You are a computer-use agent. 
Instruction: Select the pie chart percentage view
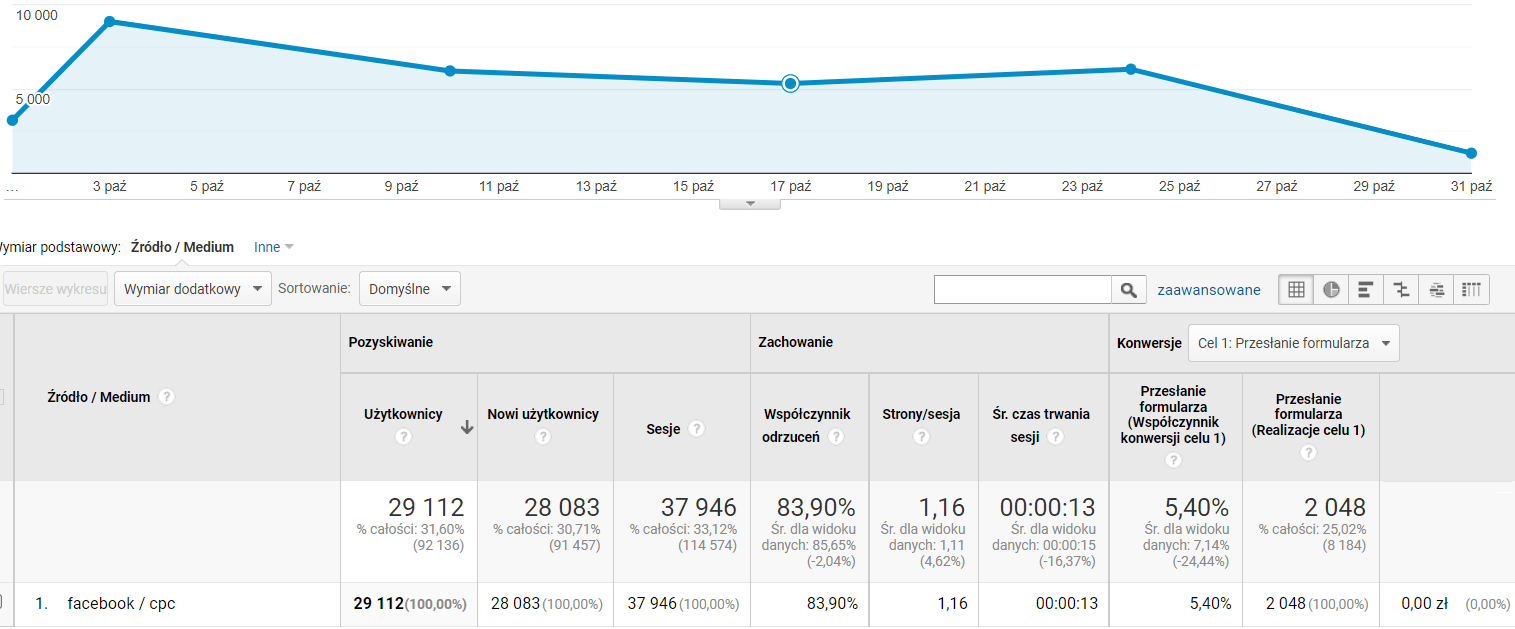1331,290
